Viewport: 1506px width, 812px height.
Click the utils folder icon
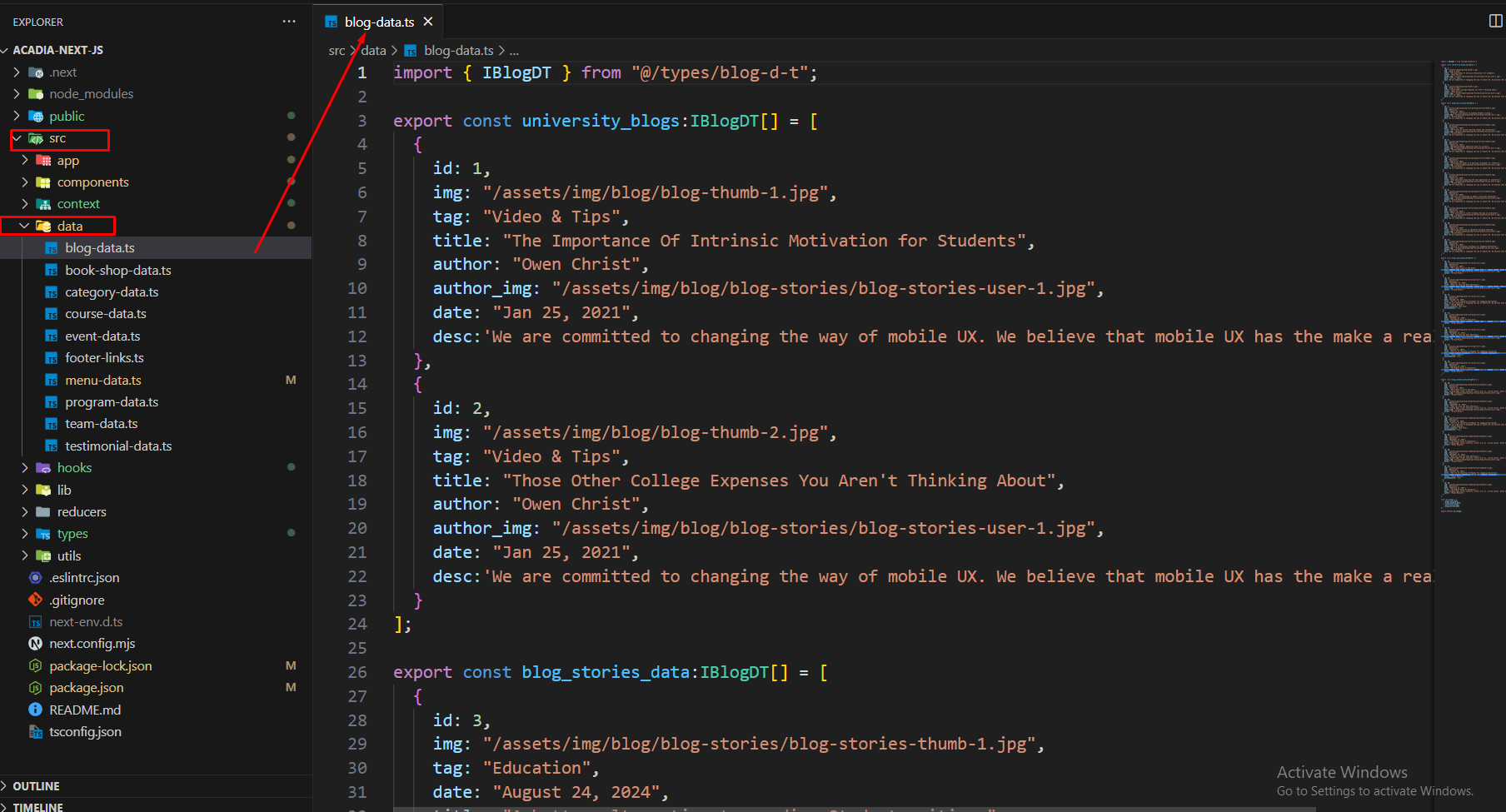coord(43,556)
